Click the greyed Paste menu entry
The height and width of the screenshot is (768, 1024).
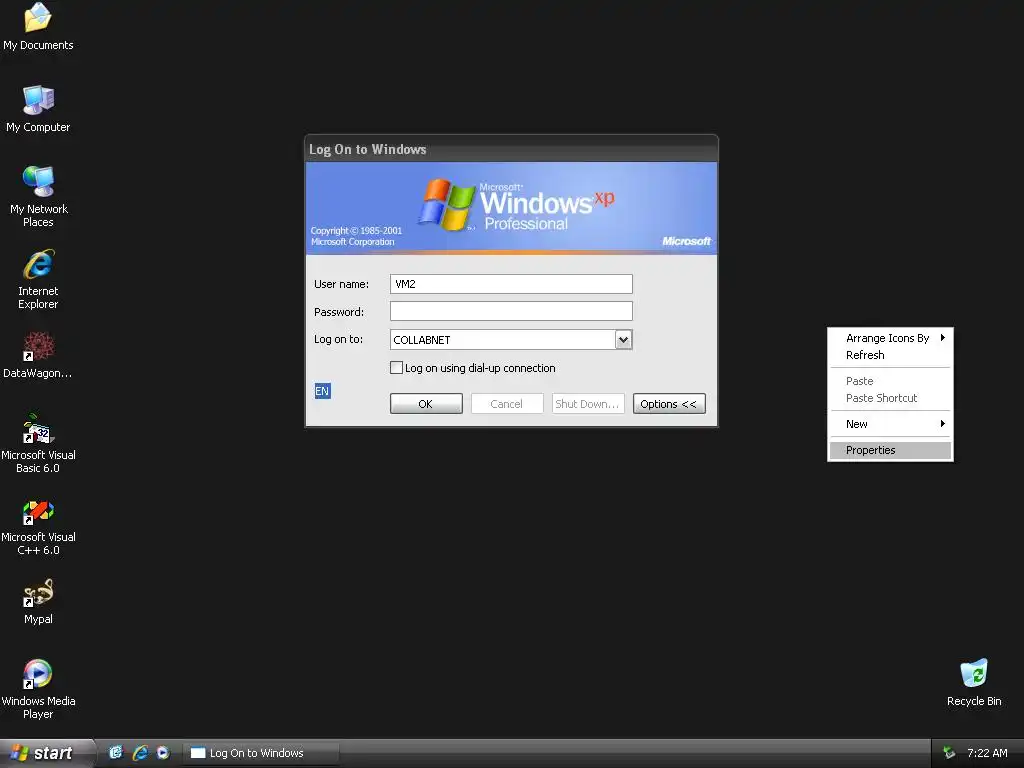[890, 381]
